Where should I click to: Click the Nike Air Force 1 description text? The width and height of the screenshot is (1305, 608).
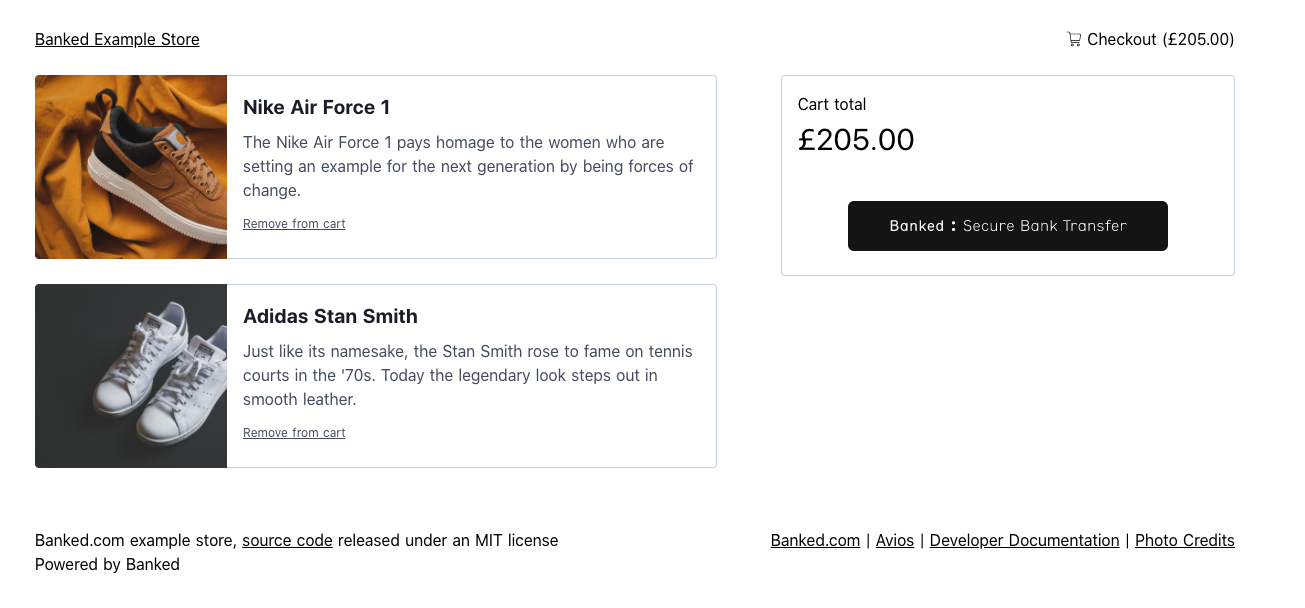pos(468,166)
